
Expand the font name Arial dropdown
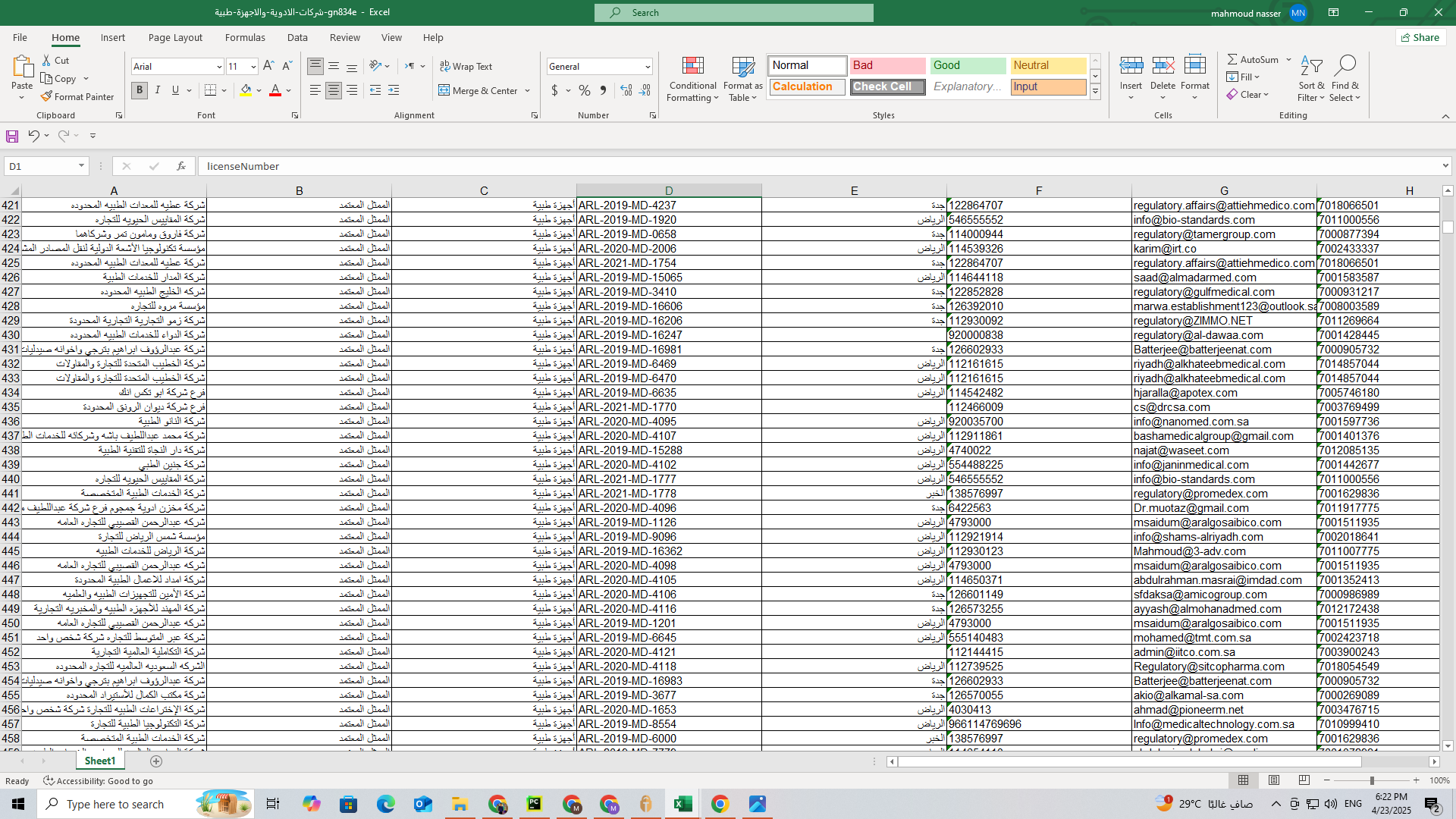(x=219, y=67)
